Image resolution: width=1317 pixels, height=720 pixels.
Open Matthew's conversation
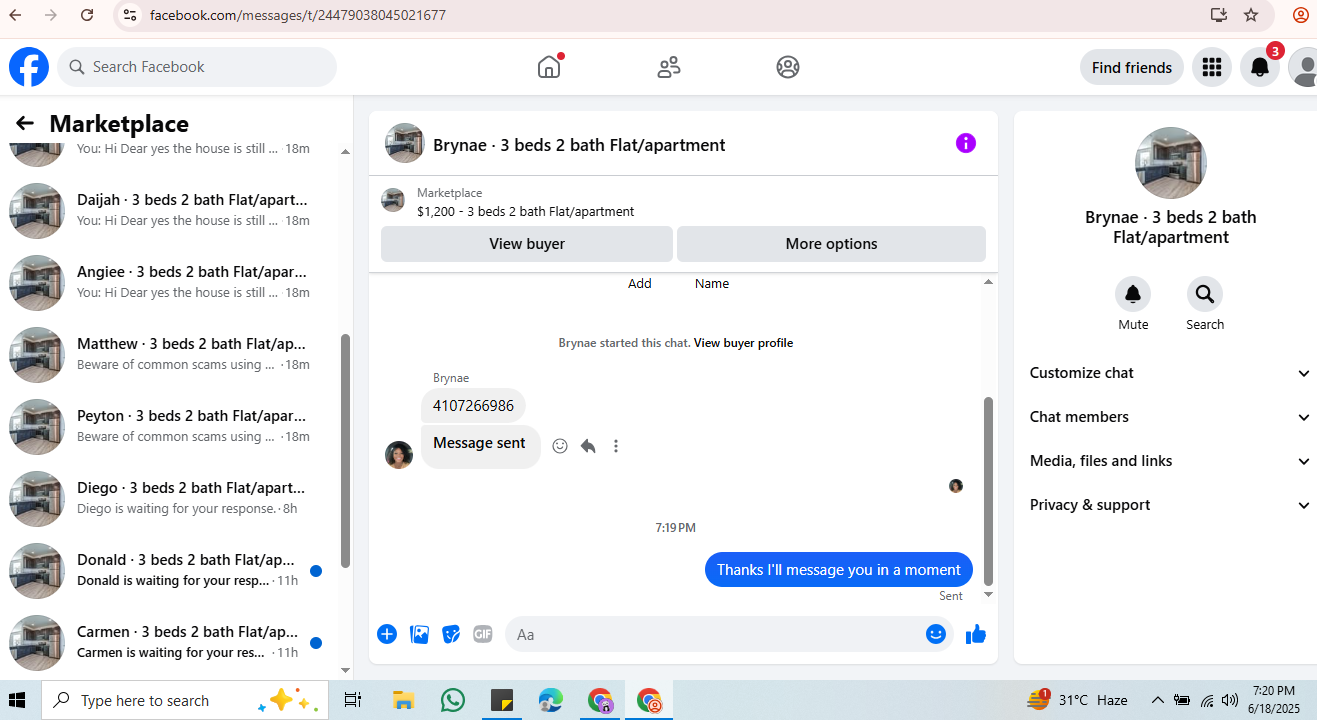click(x=170, y=354)
